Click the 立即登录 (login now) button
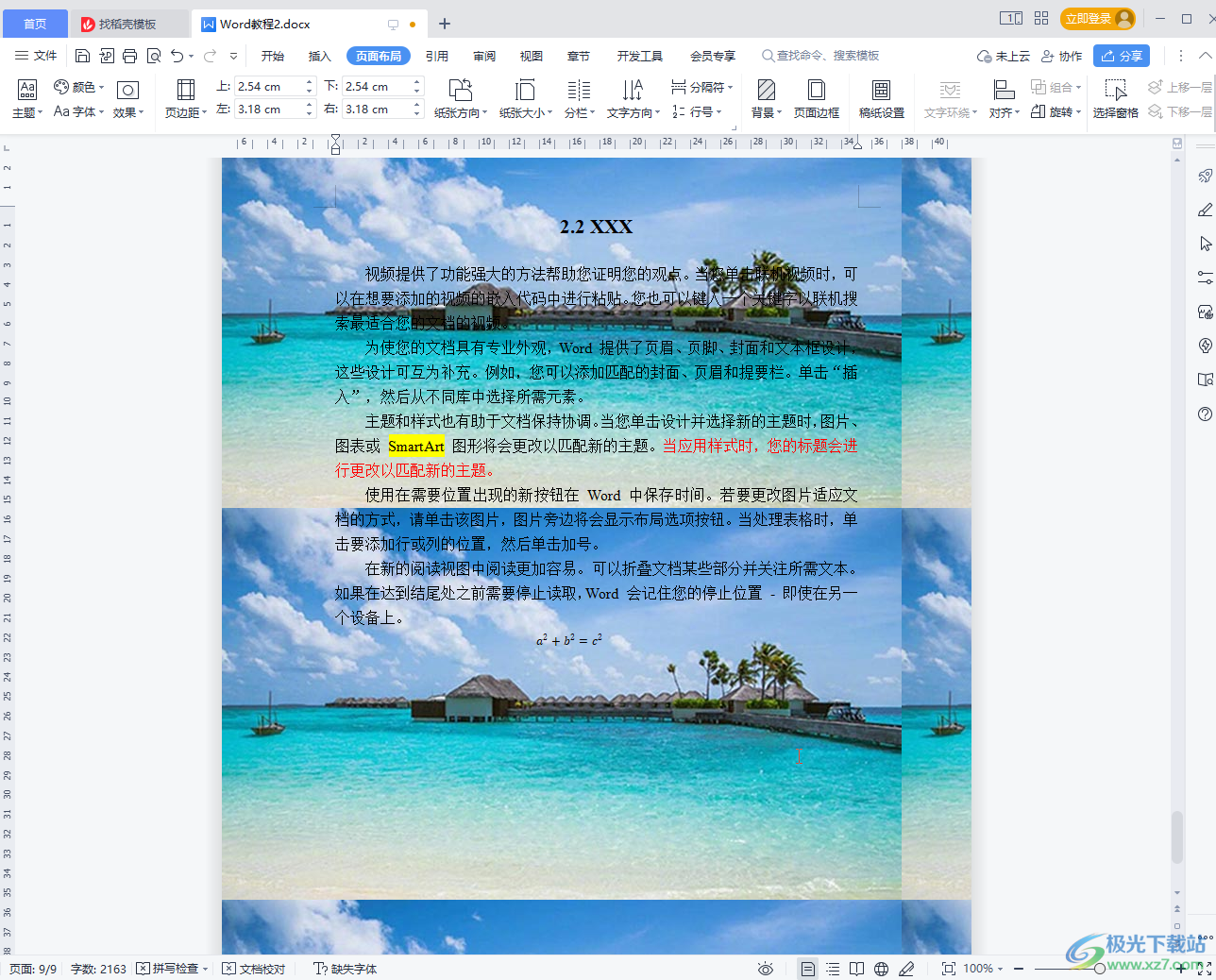The height and width of the screenshot is (980, 1216). [x=1098, y=18]
